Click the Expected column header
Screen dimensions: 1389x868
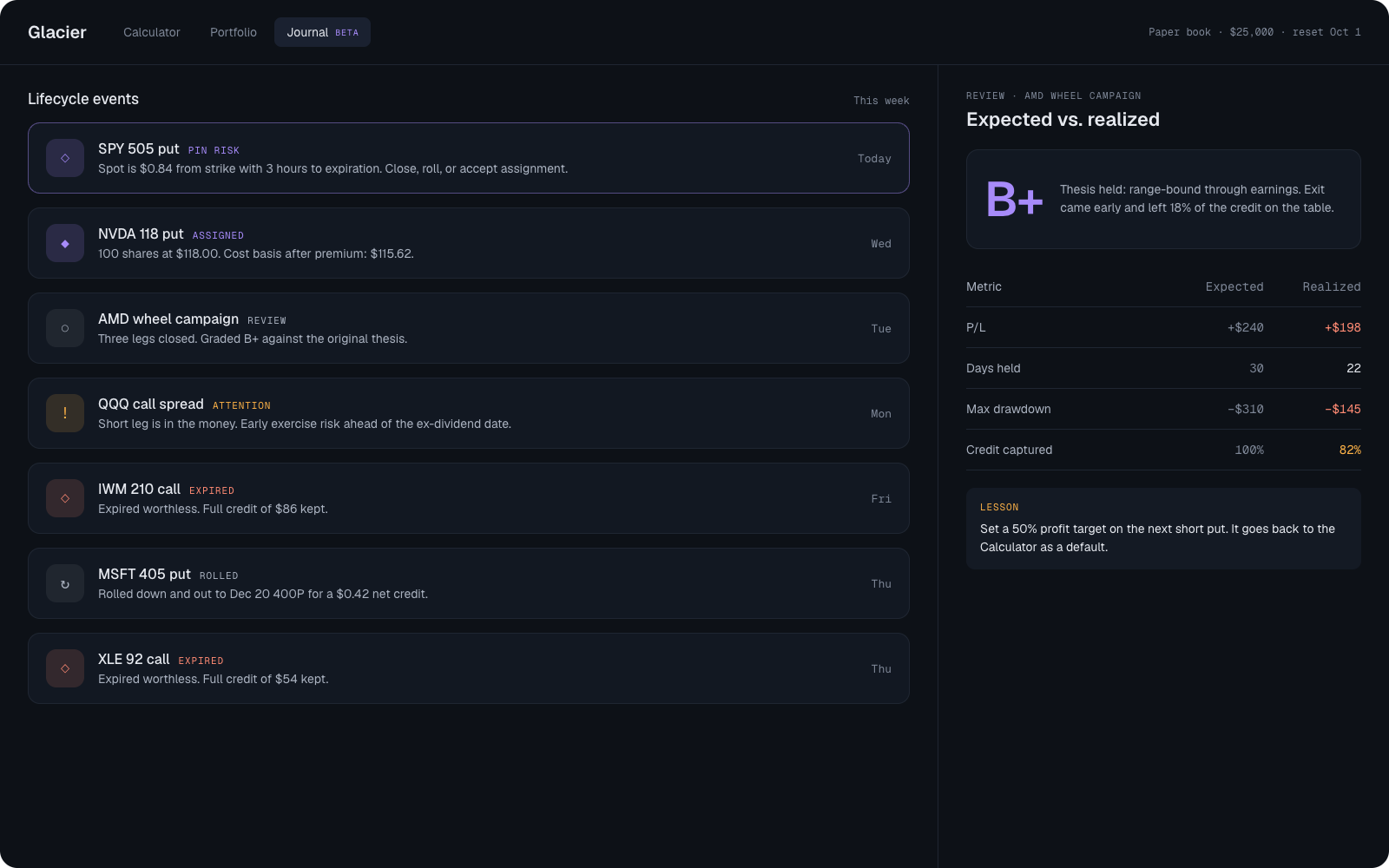(1234, 286)
